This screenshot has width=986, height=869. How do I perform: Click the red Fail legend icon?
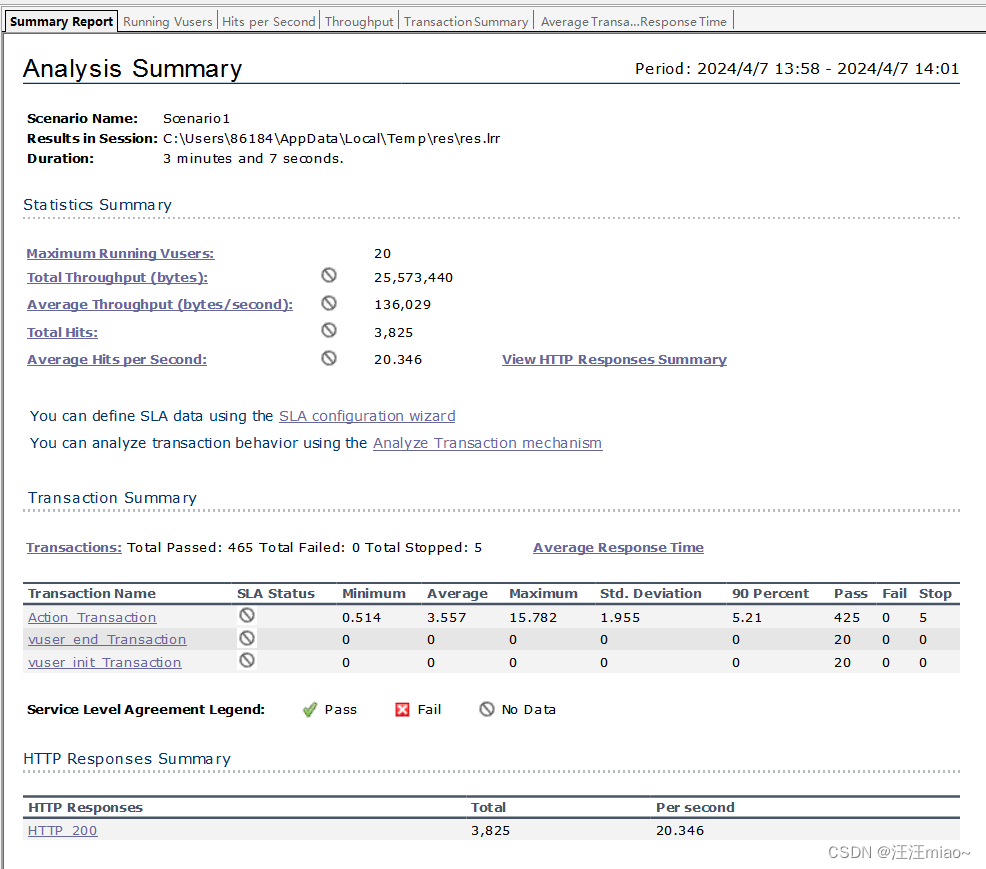(x=402, y=710)
